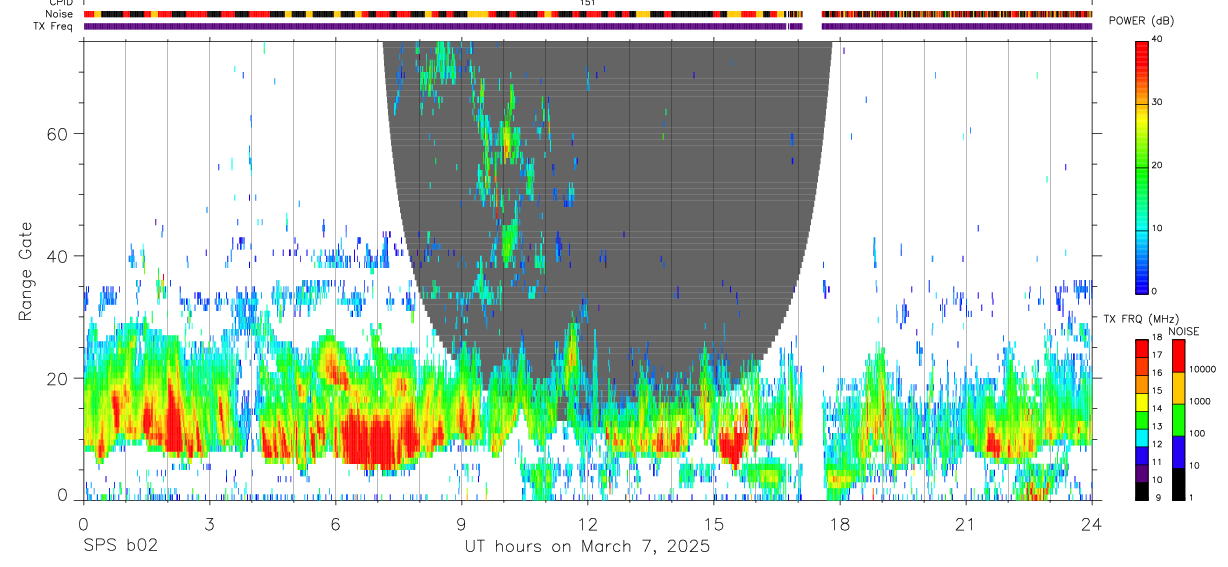The image size is (1228, 567).
Task: Click the 11 label on the TX frequency legend
Action: point(1157,462)
